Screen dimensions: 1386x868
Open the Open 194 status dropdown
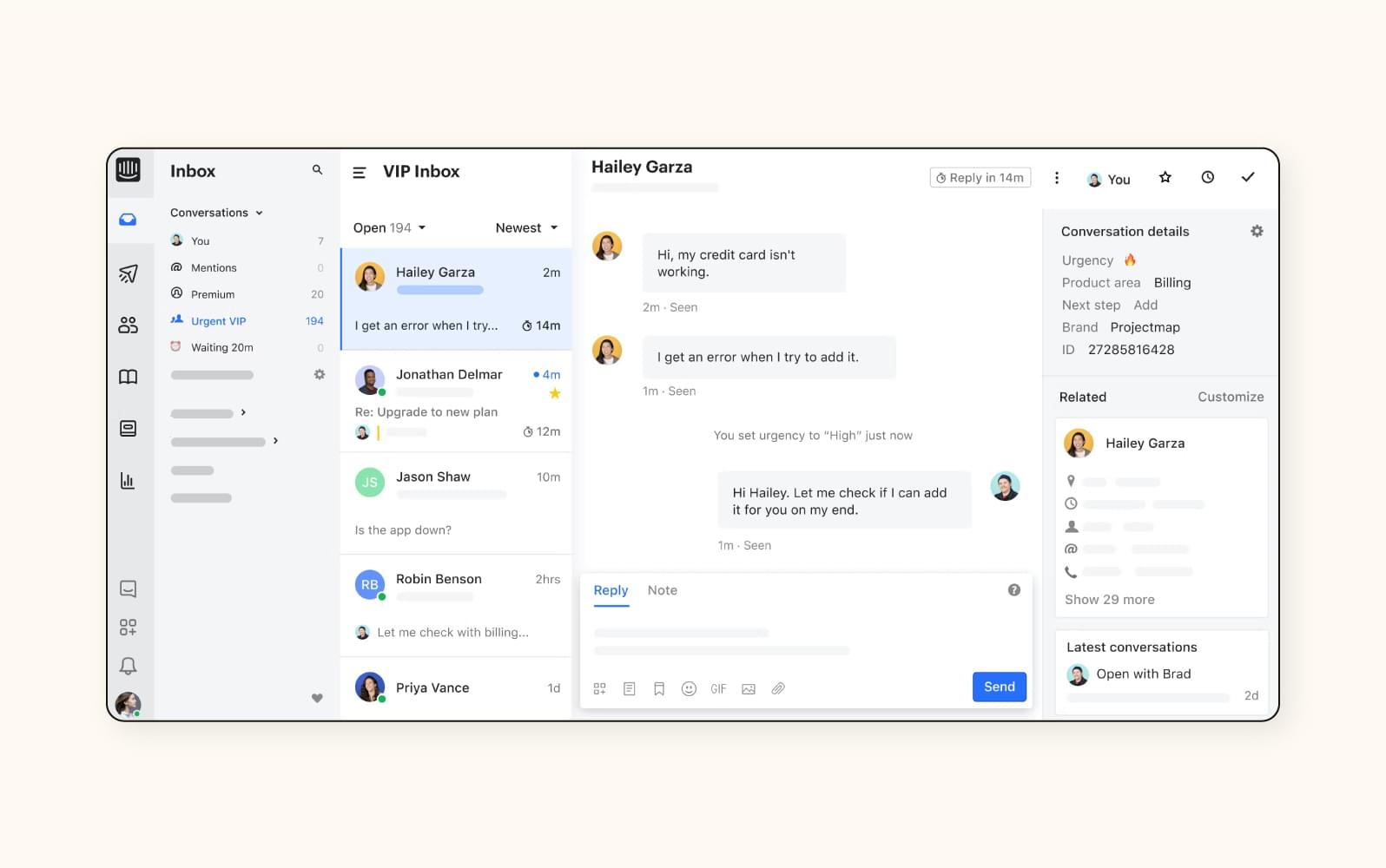coord(389,228)
